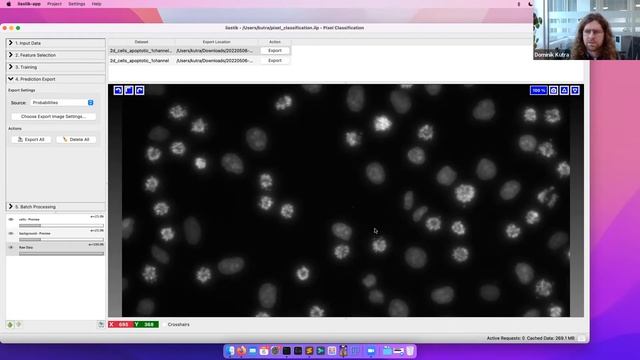Viewport: 640px width, 360px height.
Task: Toggle visibility of Raw Data layer
Action: point(11,247)
